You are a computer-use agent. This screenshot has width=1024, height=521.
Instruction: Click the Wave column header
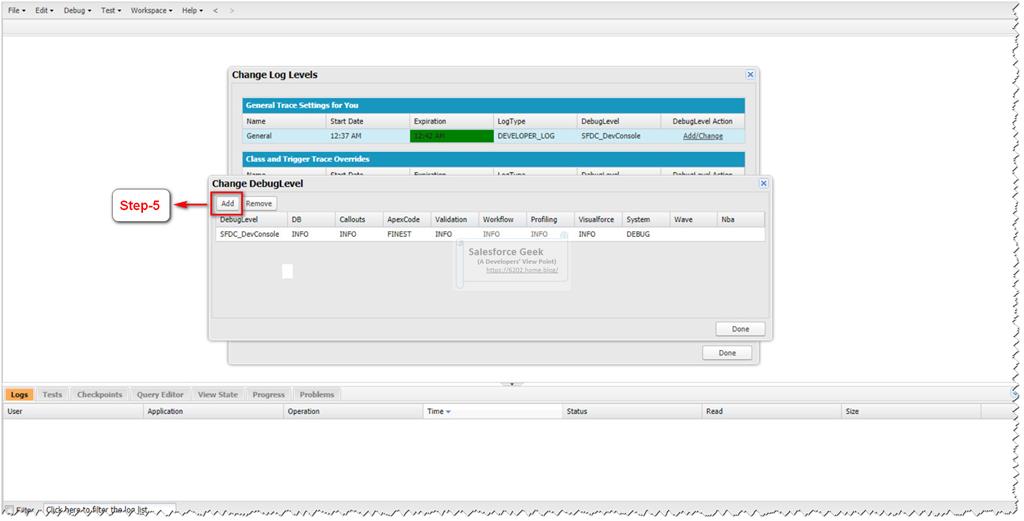click(x=693, y=219)
